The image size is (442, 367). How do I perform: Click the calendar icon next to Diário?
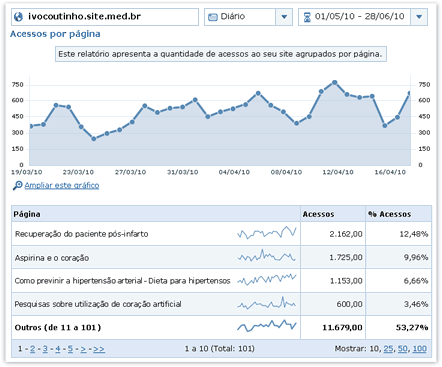click(x=212, y=17)
